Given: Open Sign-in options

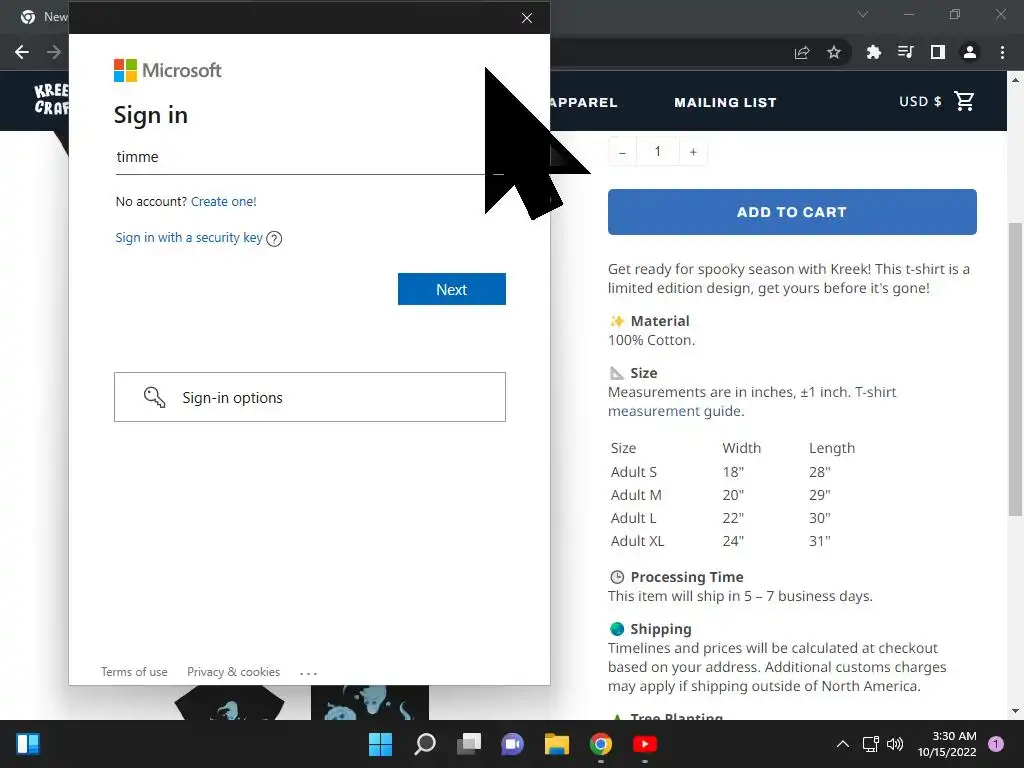Looking at the screenshot, I should coord(310,397).
